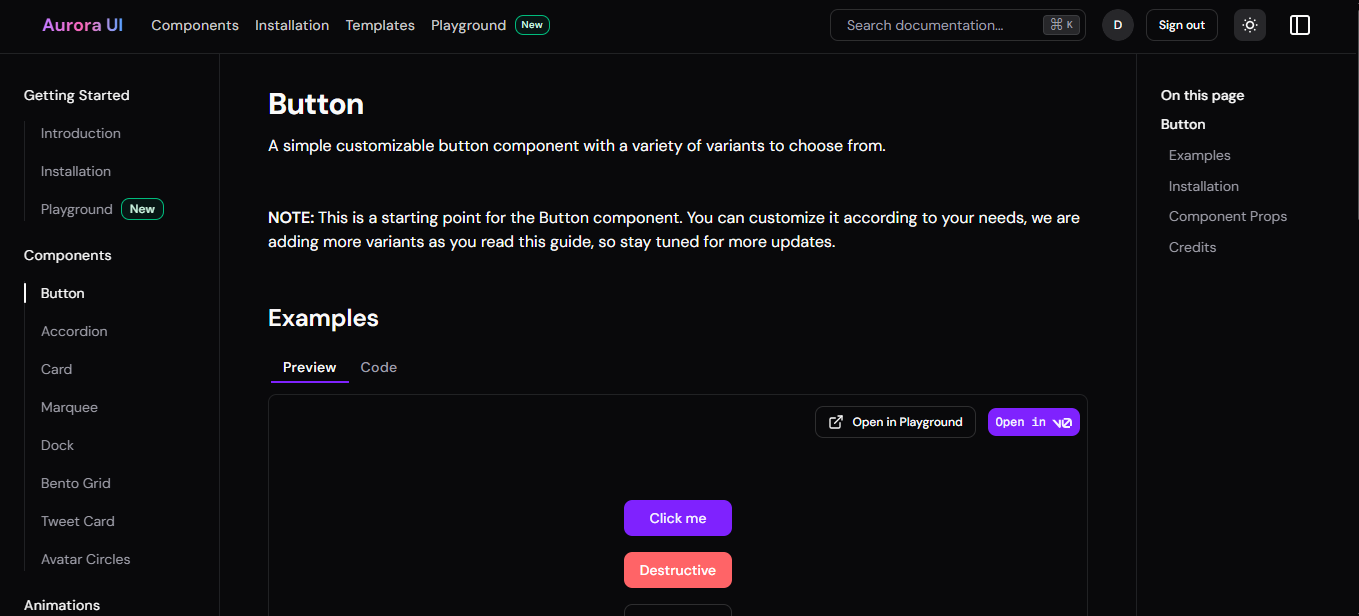Open the user avatar D menu

(1118, 25)
